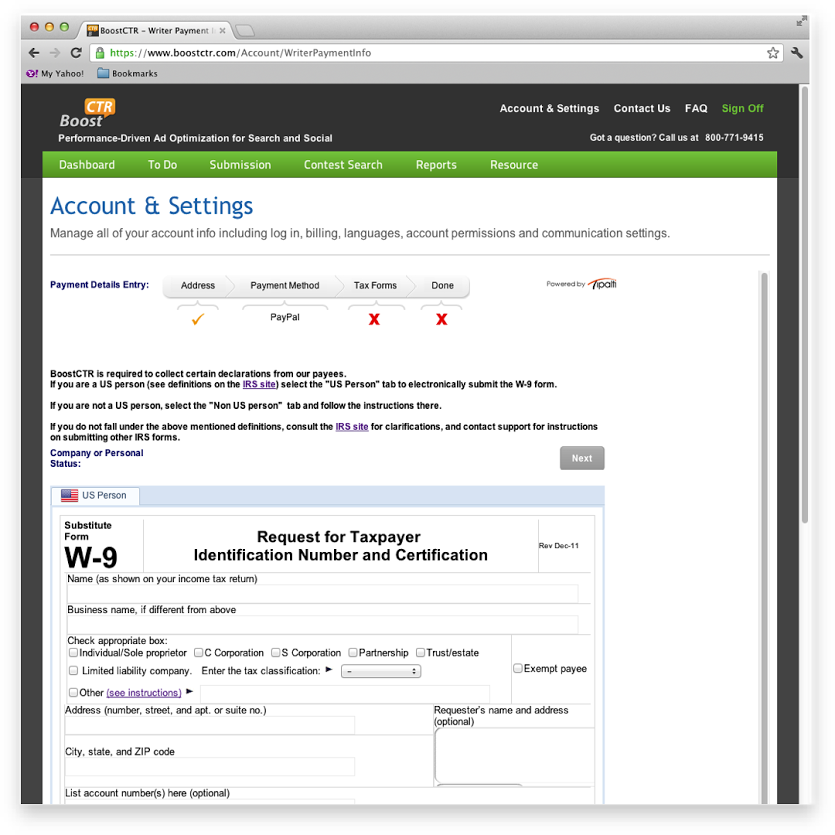This screenshot has height=835, width=835.
Task: Switch to the US Person tab
Action: [x=95, y=495]
